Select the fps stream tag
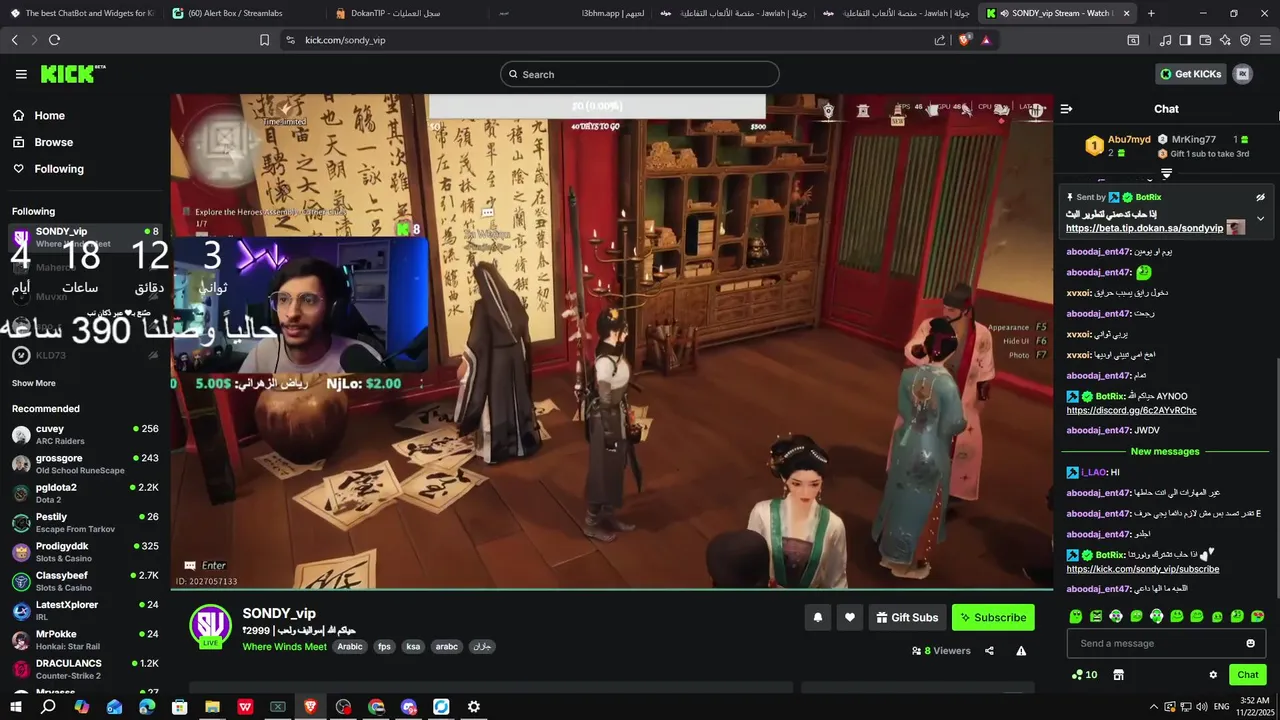The image size is (1280, 720). pyautogui.click(x=384, y=647)
